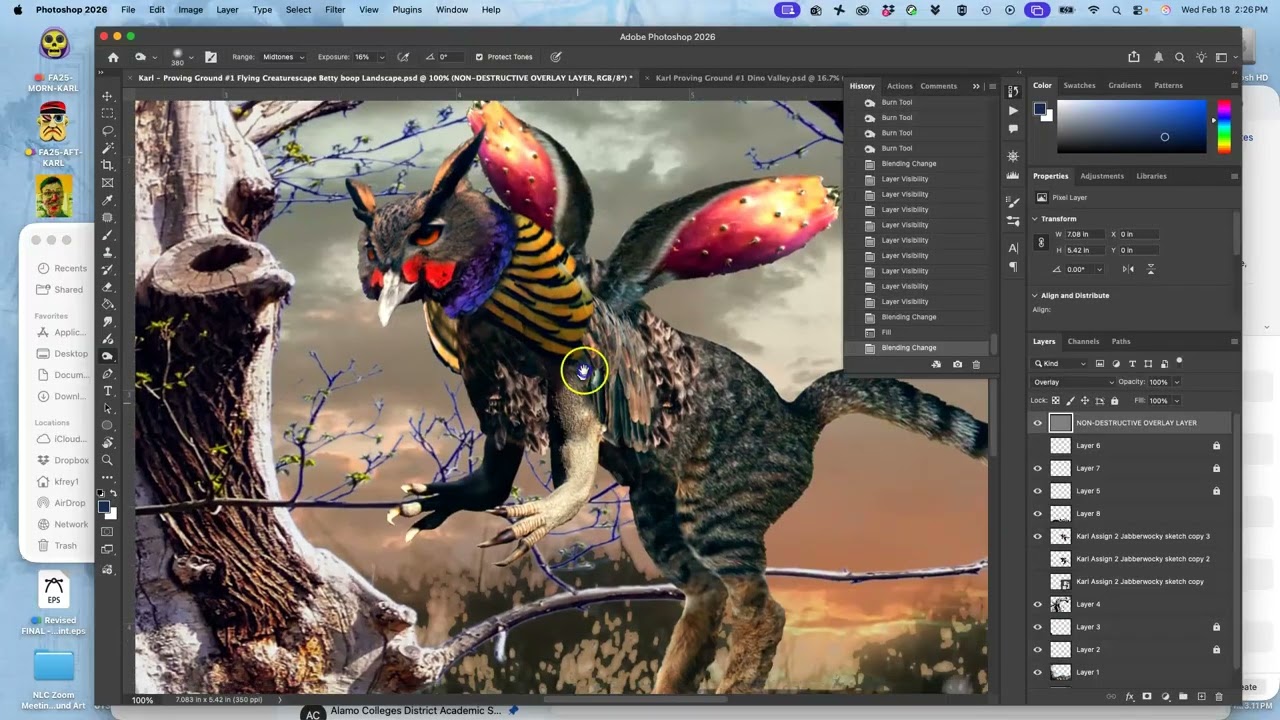Pick color in Color panel gradient field
Screen dimensions: 1280x720
(1132, 127)
